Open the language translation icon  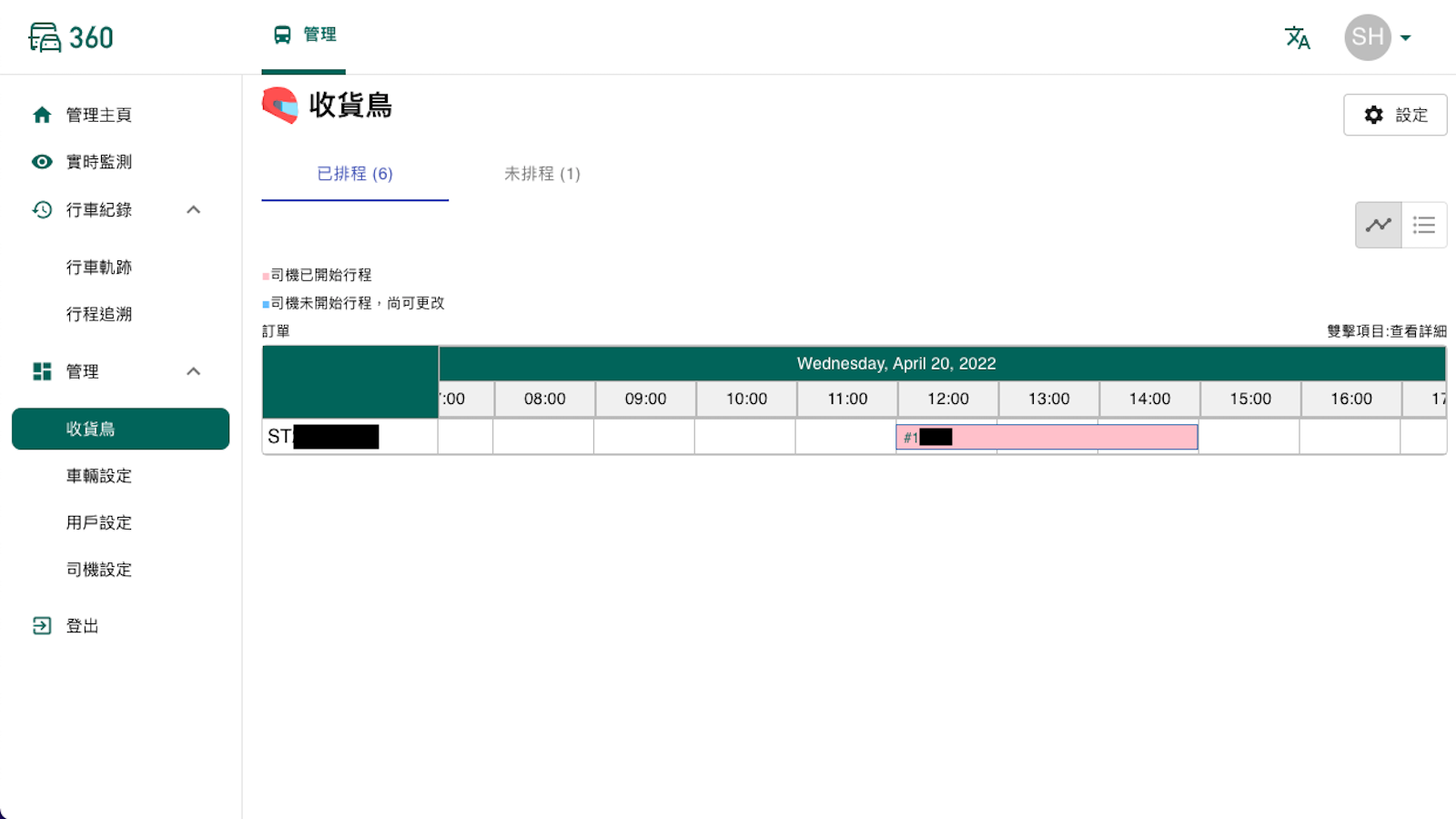pos(1297,37)
